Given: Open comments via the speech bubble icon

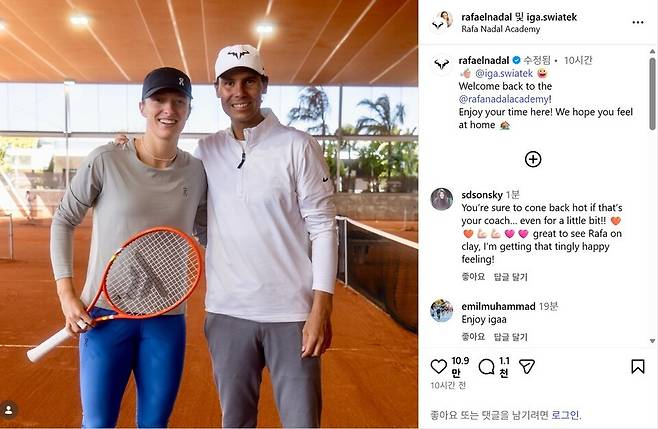Looking at the screenshot, I should click(486, 366).
